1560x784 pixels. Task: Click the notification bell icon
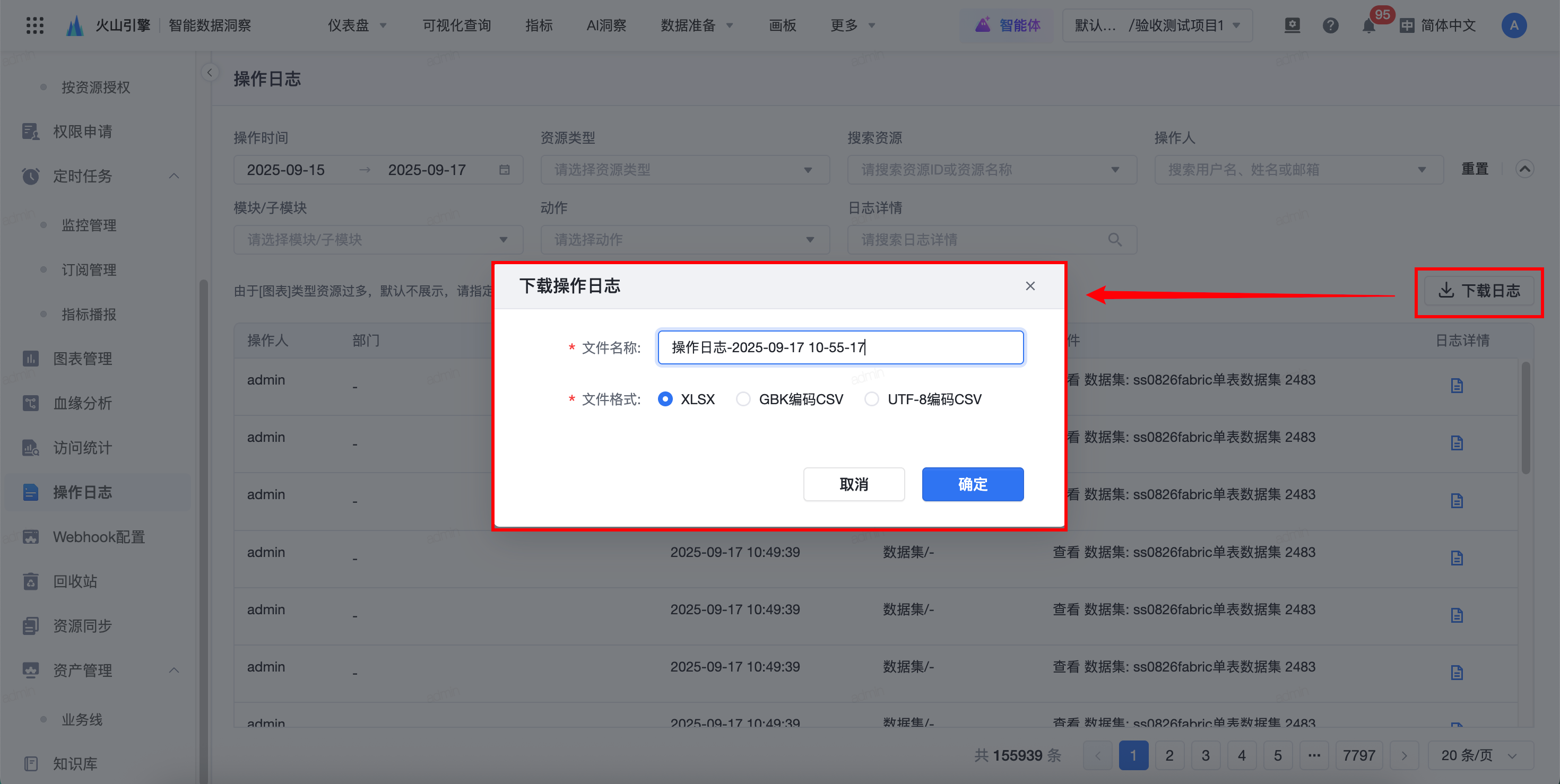[1368, 26]
